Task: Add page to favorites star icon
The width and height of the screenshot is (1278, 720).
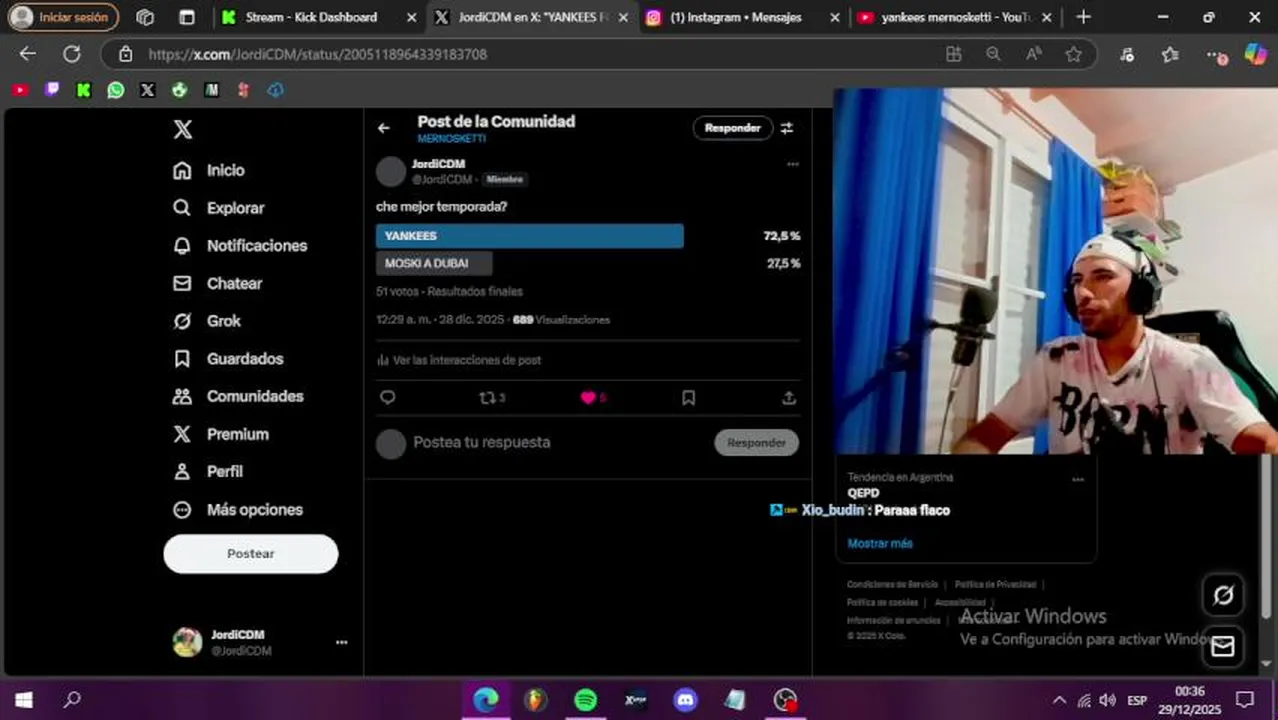Action: click(x=1074, y=54)
